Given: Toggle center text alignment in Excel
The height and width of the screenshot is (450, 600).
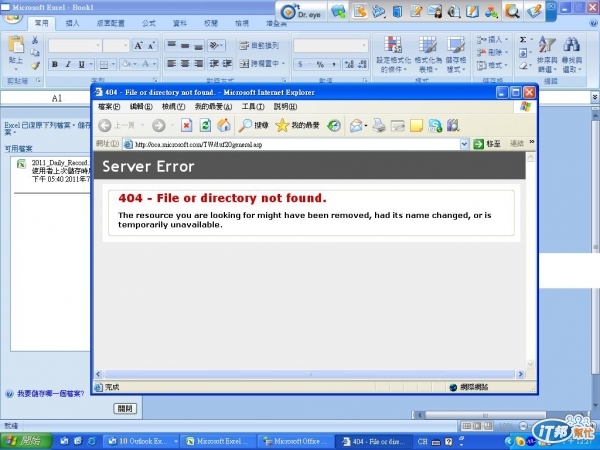Looking at the screenshot, I should click(x=185, y=64).
